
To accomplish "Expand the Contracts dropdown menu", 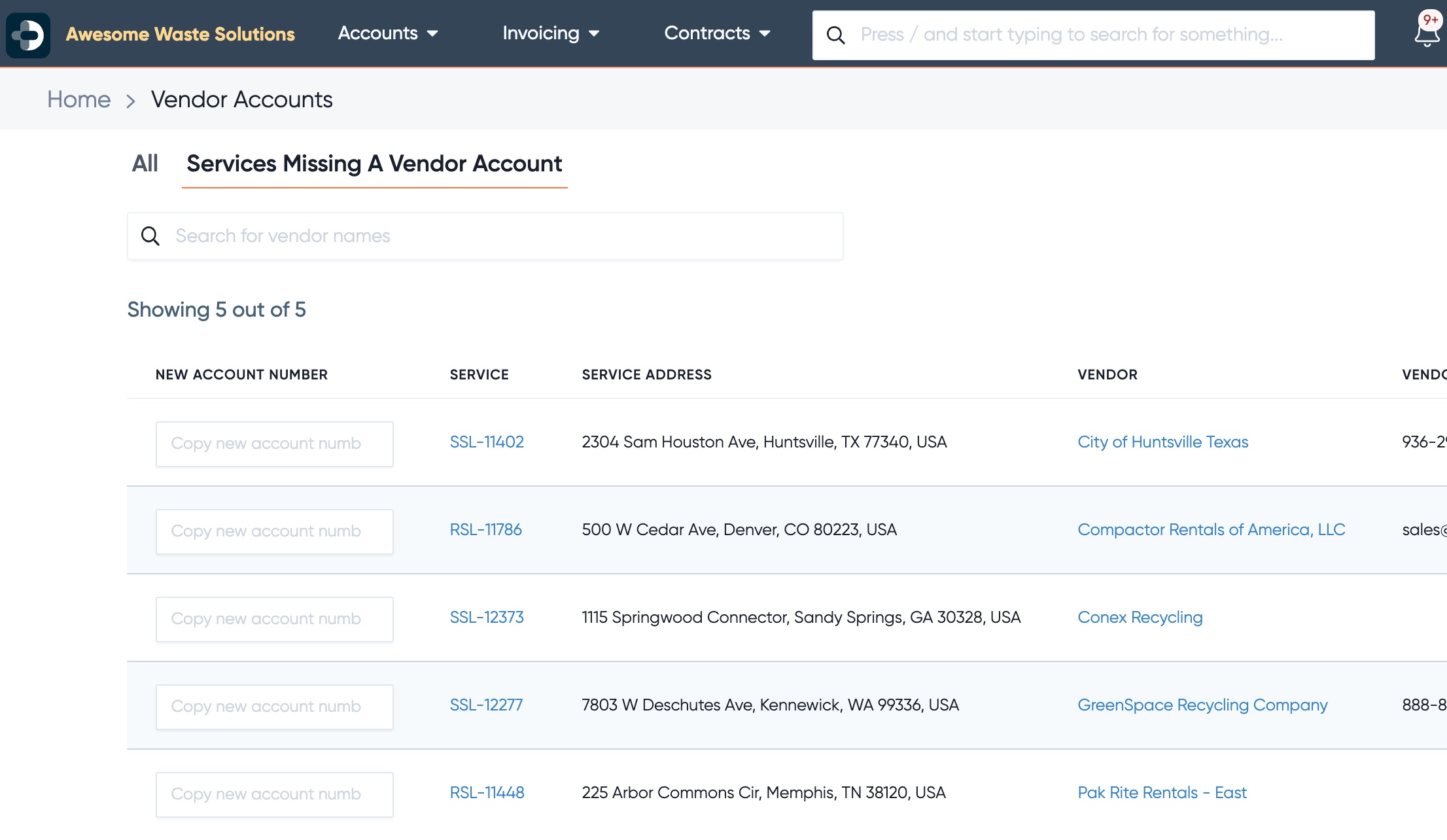I will 718,33.
